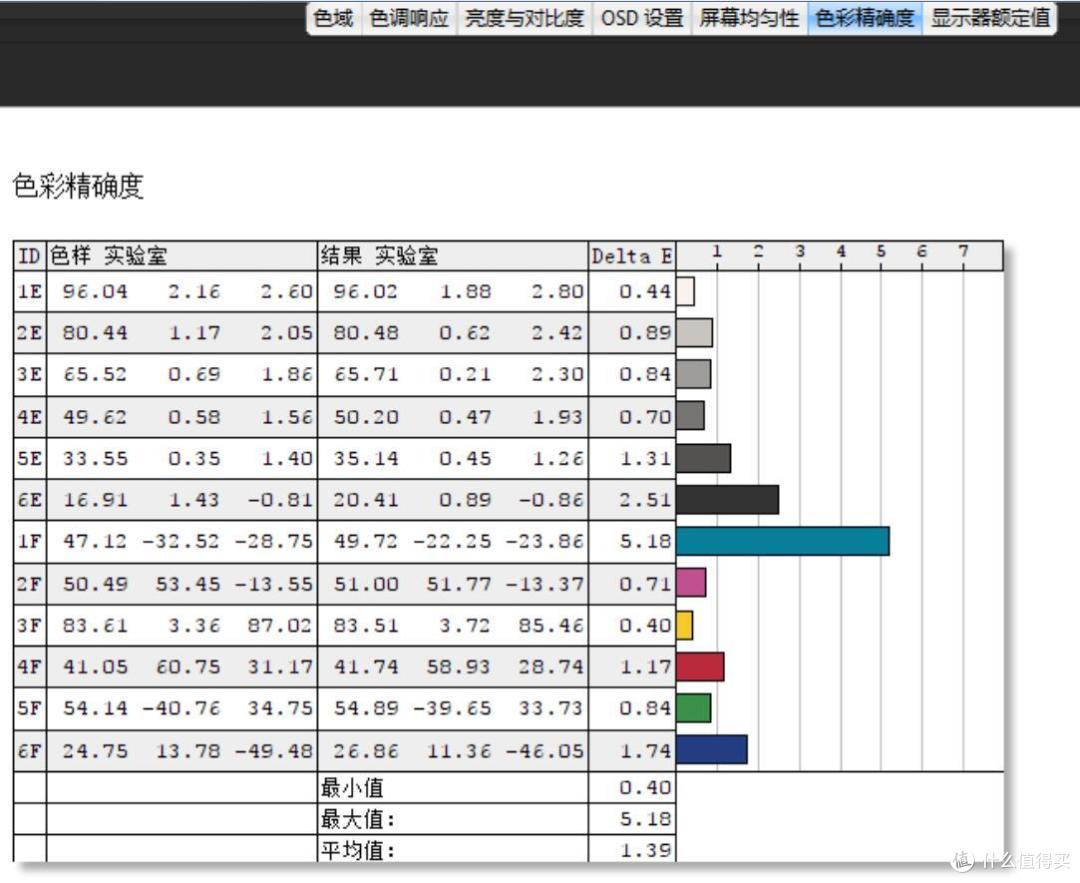Click the 色彩精确度 page heading
The height and width of the screenshot is (883, 1080).
tap(78, 186)
